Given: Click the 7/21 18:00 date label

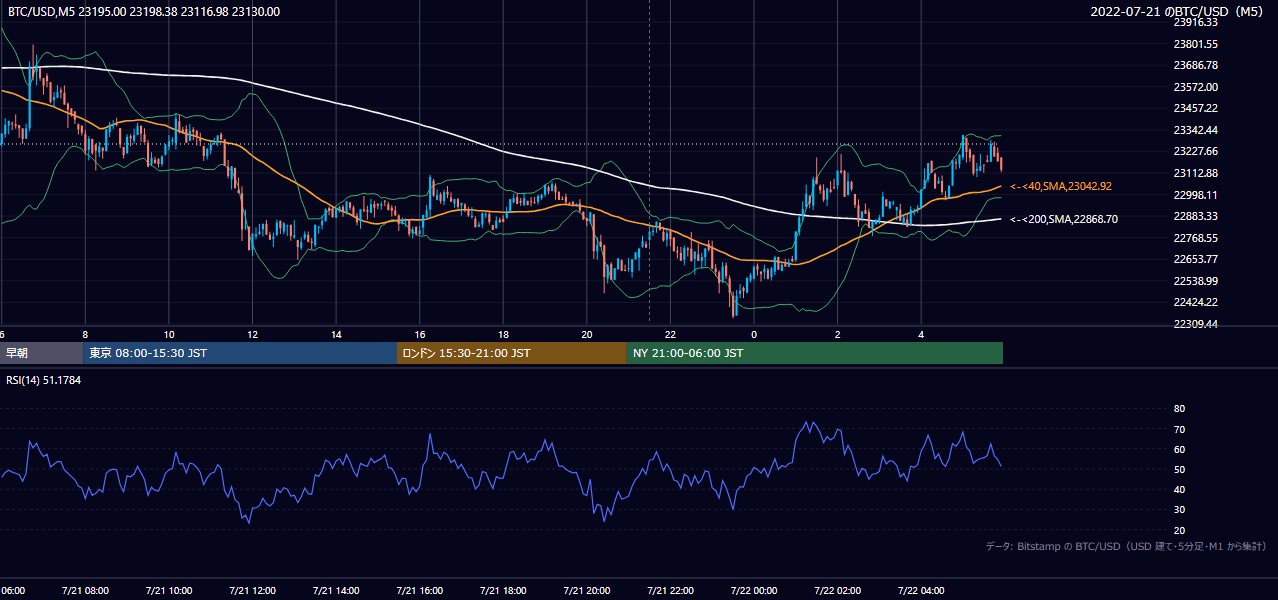Looking at the screenshot, I should click(x=503, y=591).
